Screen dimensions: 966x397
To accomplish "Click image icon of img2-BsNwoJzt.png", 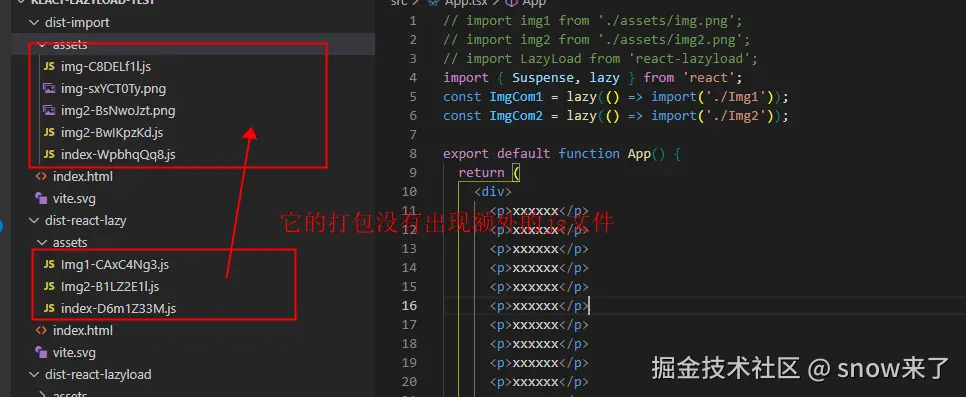I will [49, 111].
